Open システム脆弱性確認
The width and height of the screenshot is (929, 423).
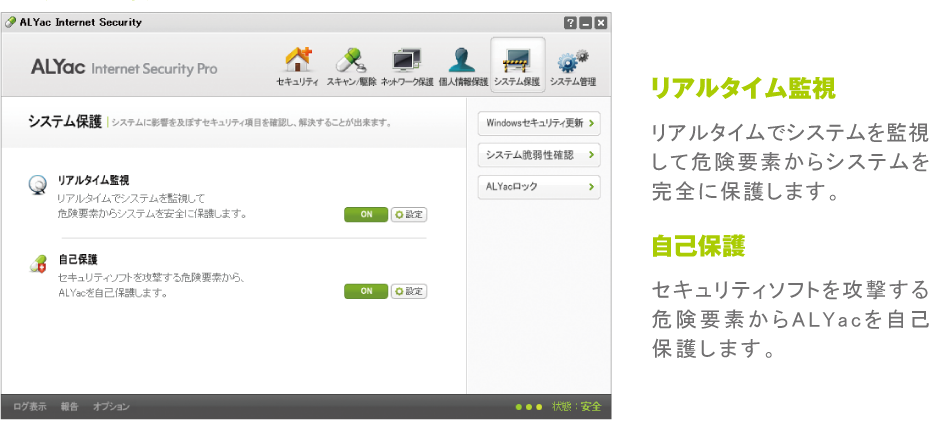pyautogui.click(x=539, y=155)
